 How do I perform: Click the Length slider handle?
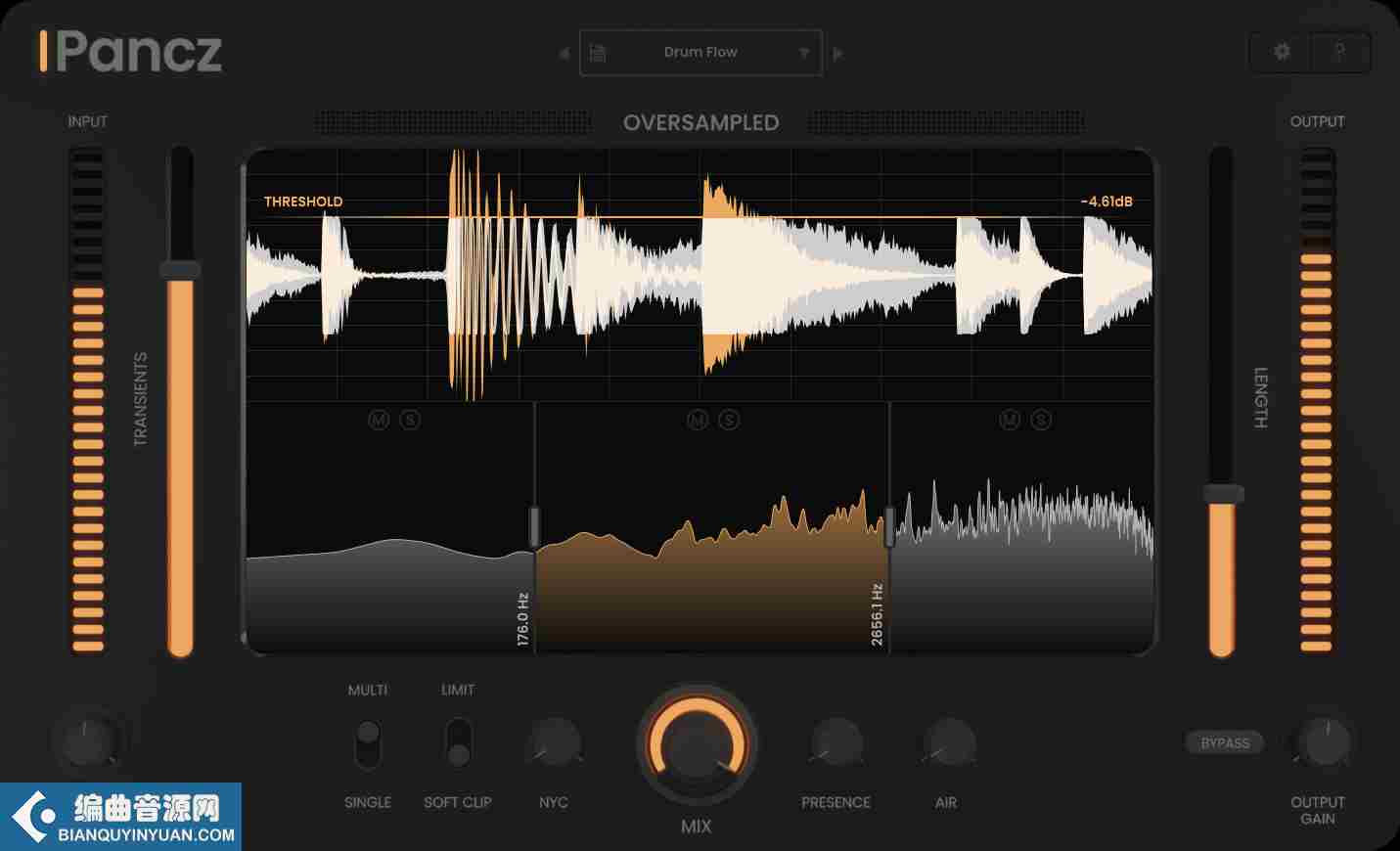click(1223, 494)
